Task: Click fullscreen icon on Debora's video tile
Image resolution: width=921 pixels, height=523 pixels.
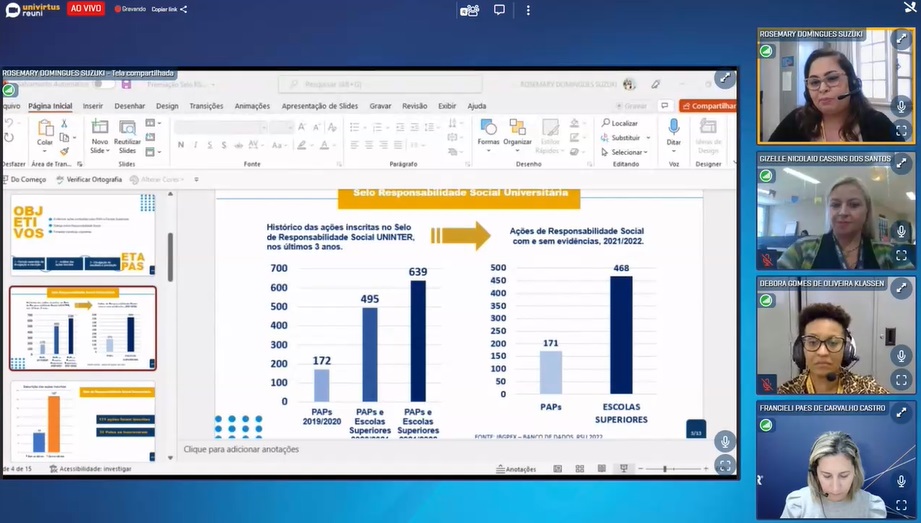Action: pyautogui.click(x=901, y=380)
